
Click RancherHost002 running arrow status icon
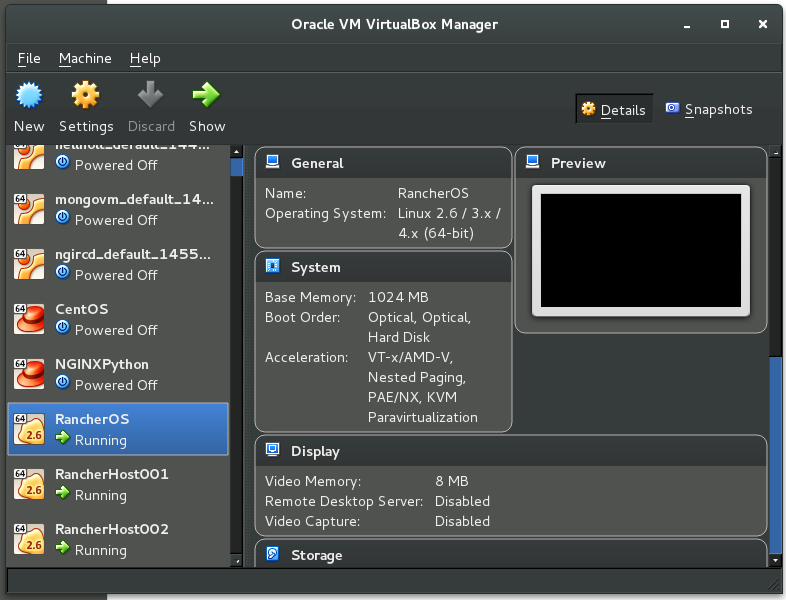point(63,547)
